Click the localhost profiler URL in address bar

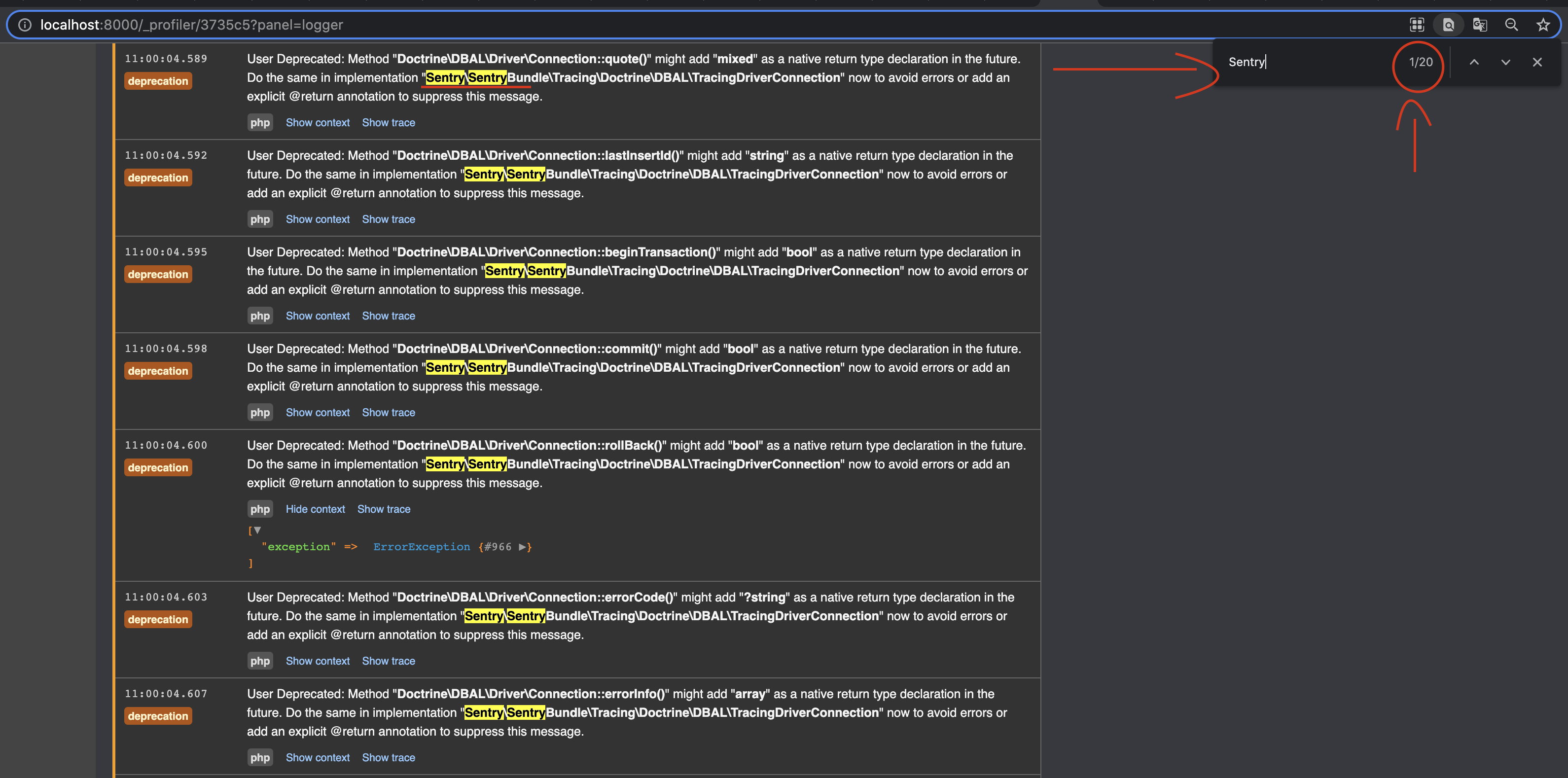click(192, 25)
